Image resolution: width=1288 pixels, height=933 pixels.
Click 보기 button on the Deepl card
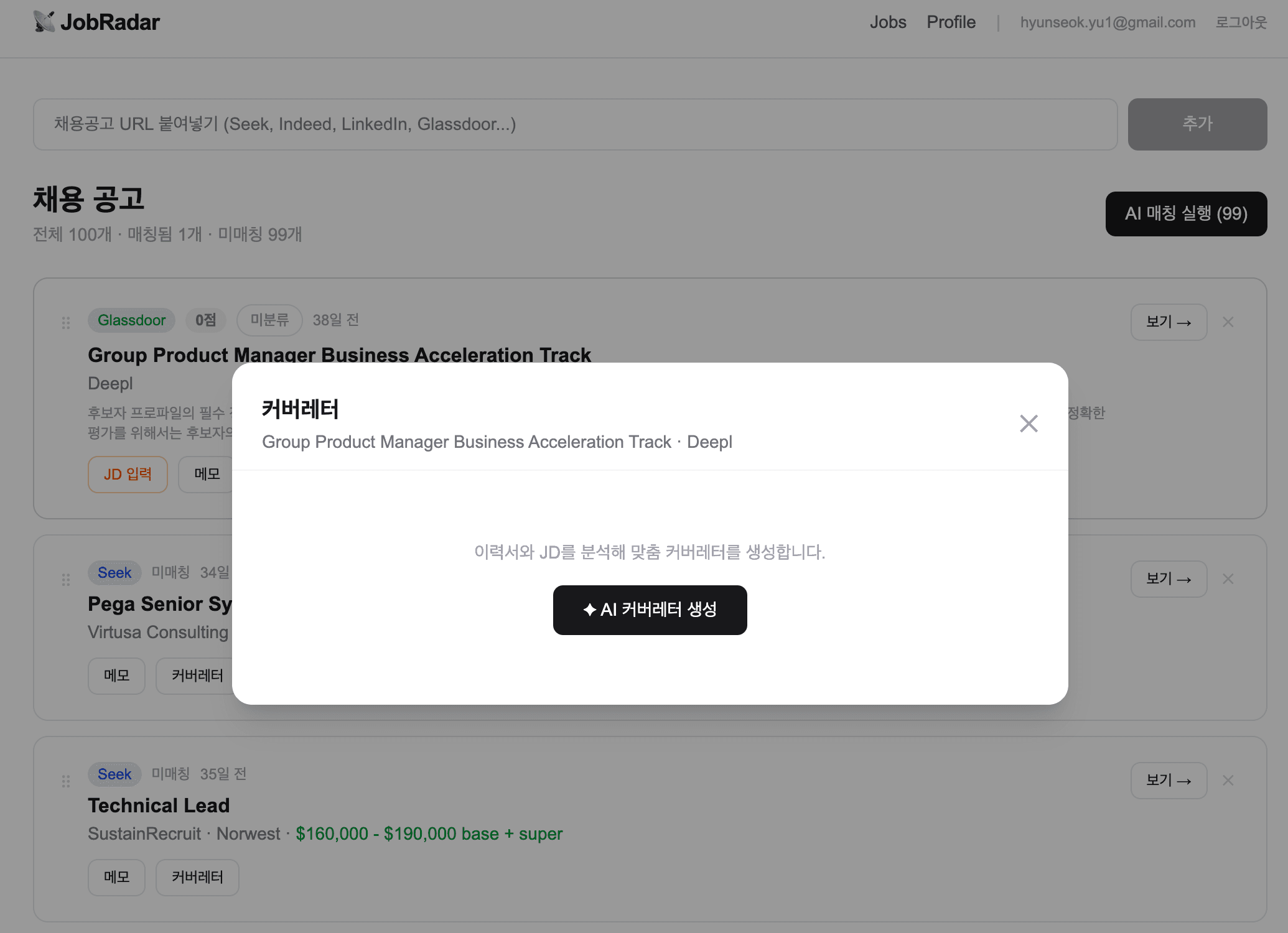click(x=1169, y=322)
